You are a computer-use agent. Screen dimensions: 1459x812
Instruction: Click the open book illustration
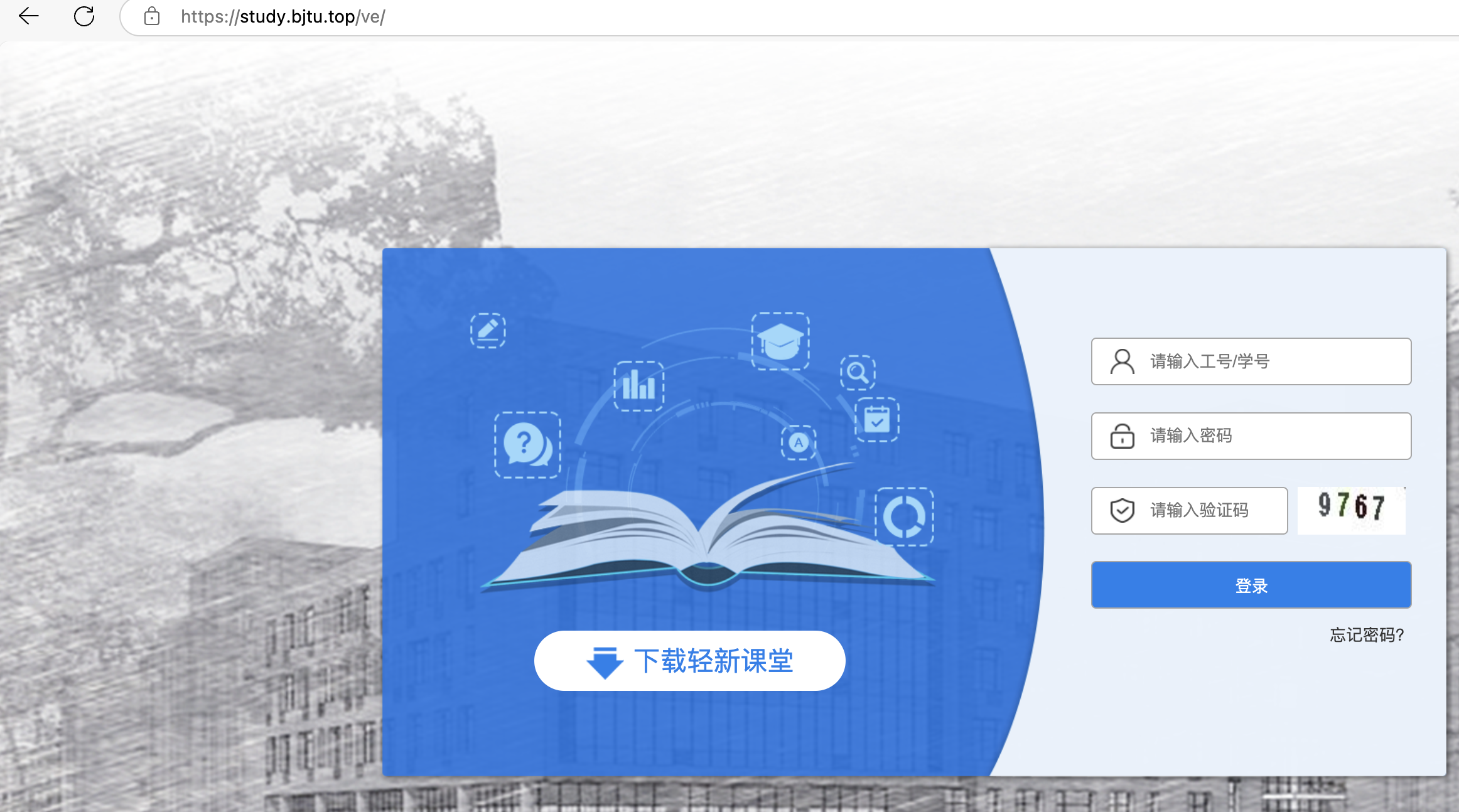(708, 527)
